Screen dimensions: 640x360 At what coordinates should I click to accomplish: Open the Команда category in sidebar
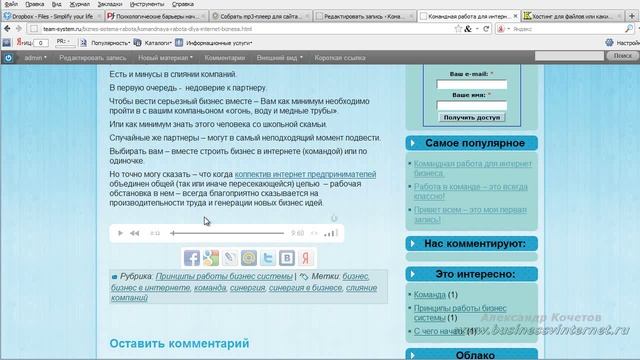pos(429,295)
